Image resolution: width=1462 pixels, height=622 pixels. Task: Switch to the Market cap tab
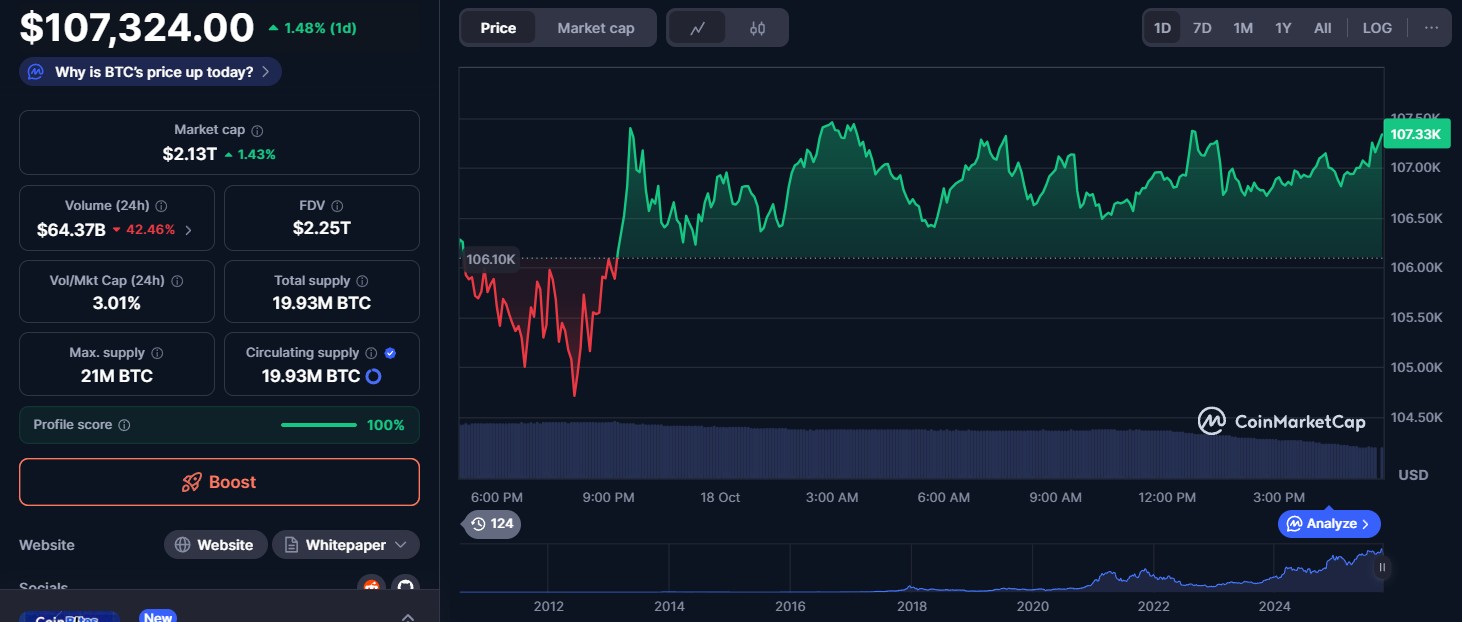point(595,28)
